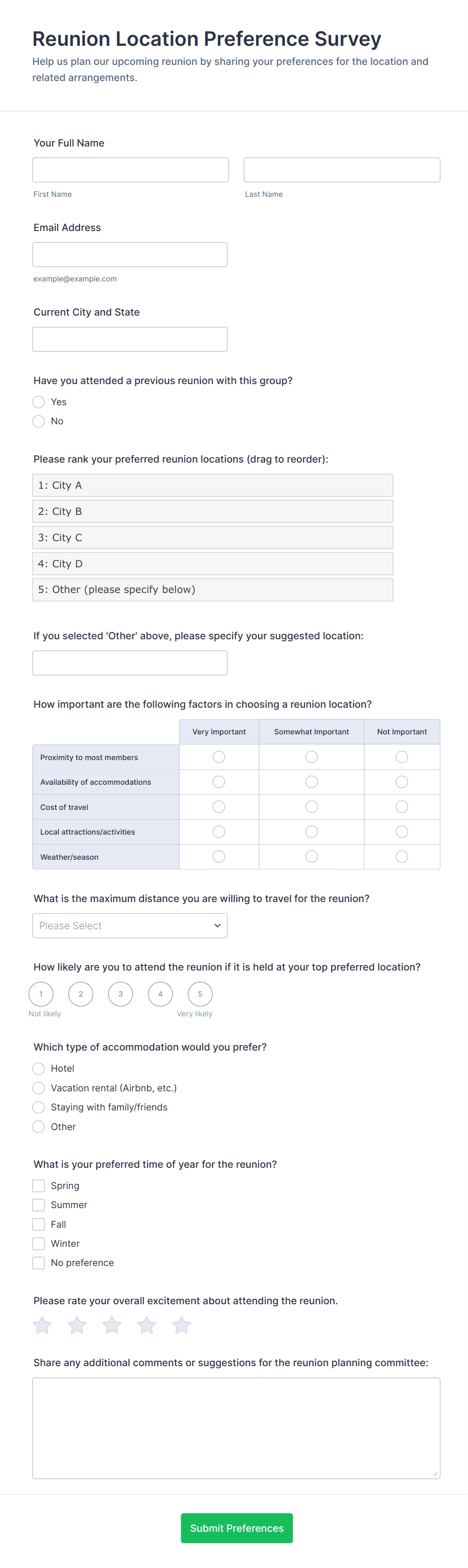Select Yes for previous reunion attendance
The width and height of the screenshot is (468, 1568).
[x=38, y=402]
